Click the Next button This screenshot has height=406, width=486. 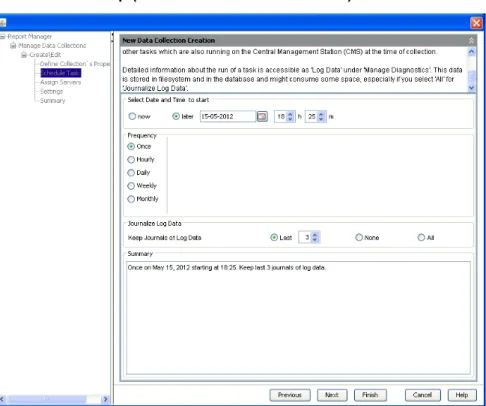[x=332, y=395]
